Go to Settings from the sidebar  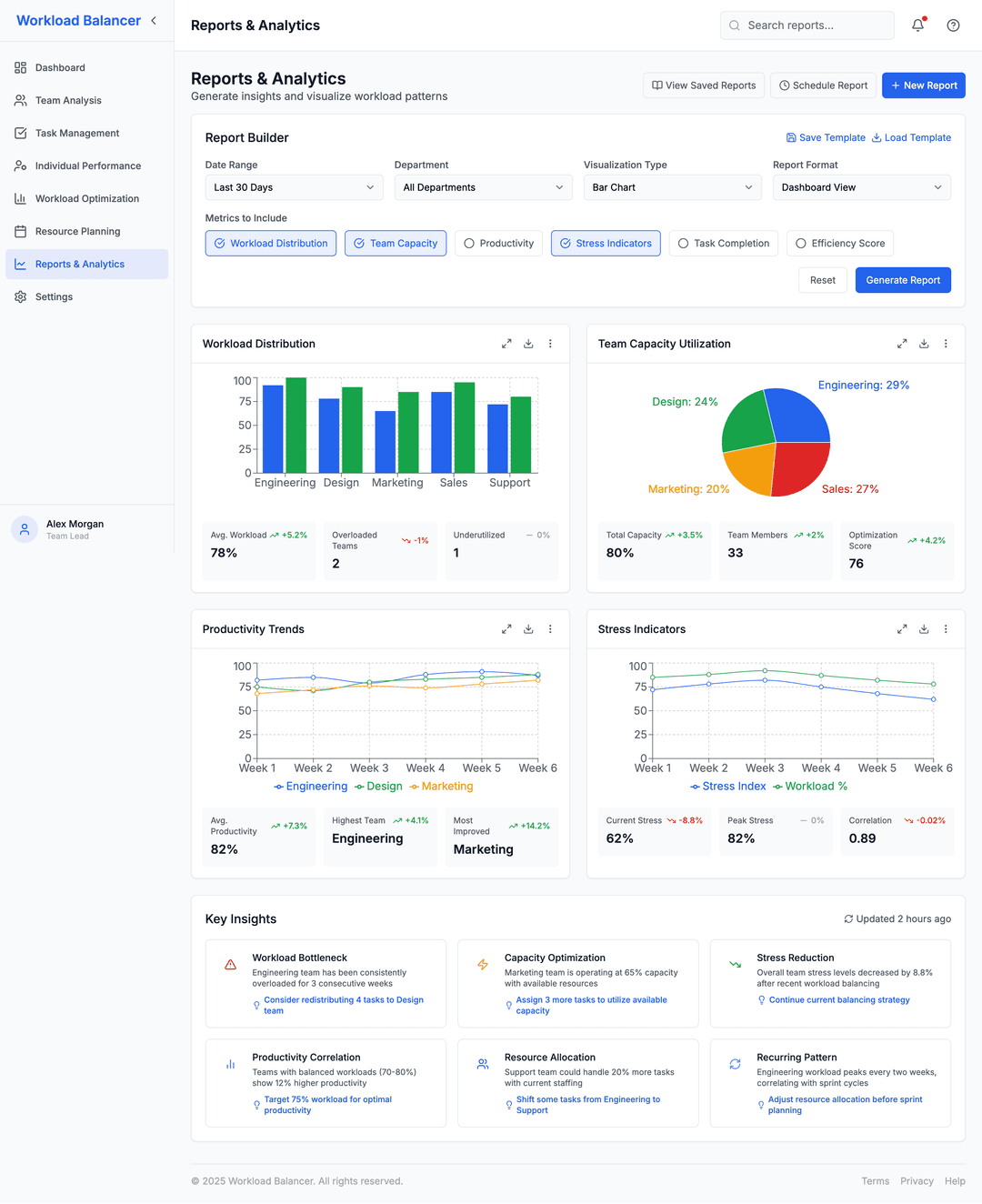pos(54,296)
